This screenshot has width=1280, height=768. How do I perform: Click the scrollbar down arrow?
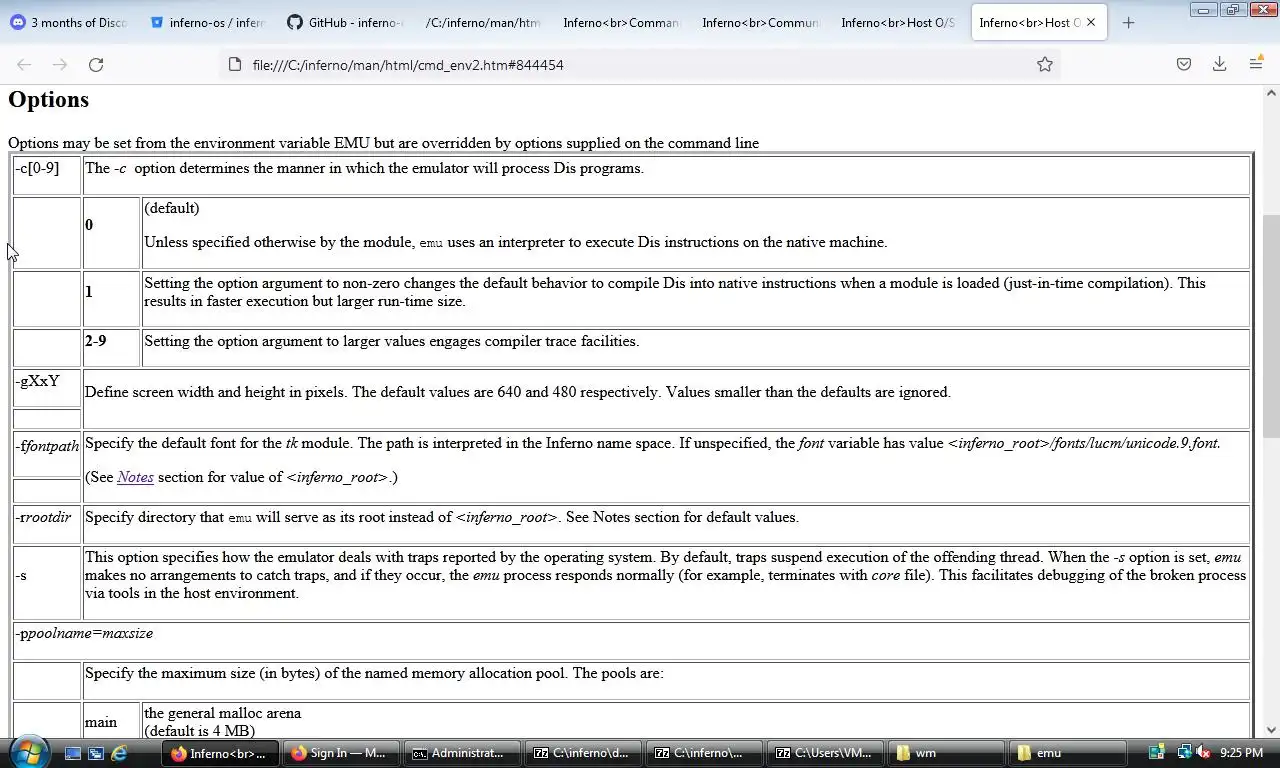[x=1271, y=729]
